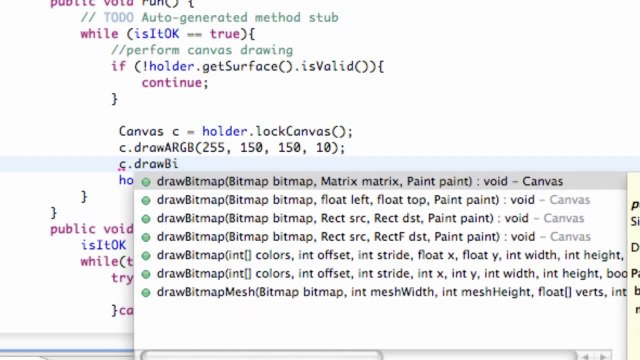Select drawBitmap with Matrix matrix suggestion
This screenshot has height=360, width=640.
click(x=380, y=182)
